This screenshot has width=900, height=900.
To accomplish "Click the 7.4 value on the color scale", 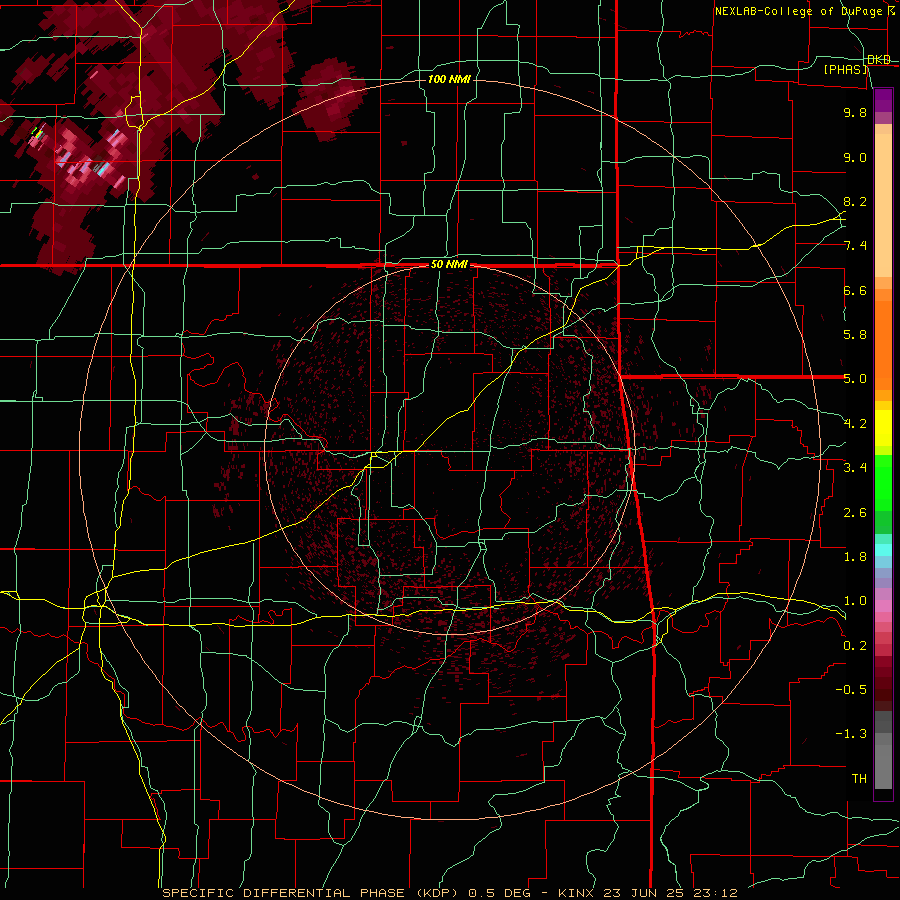I will pos(855,246).
